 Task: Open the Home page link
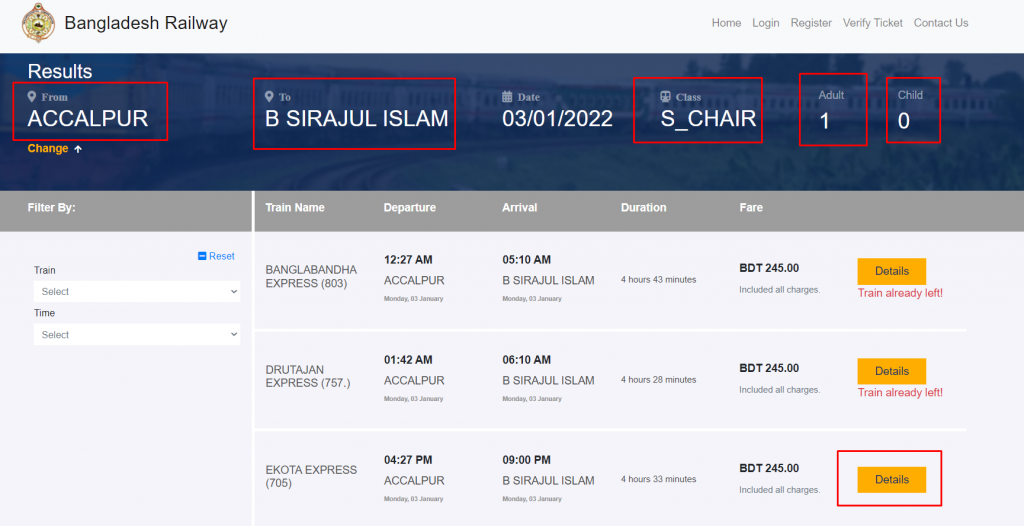coord(726,23)
